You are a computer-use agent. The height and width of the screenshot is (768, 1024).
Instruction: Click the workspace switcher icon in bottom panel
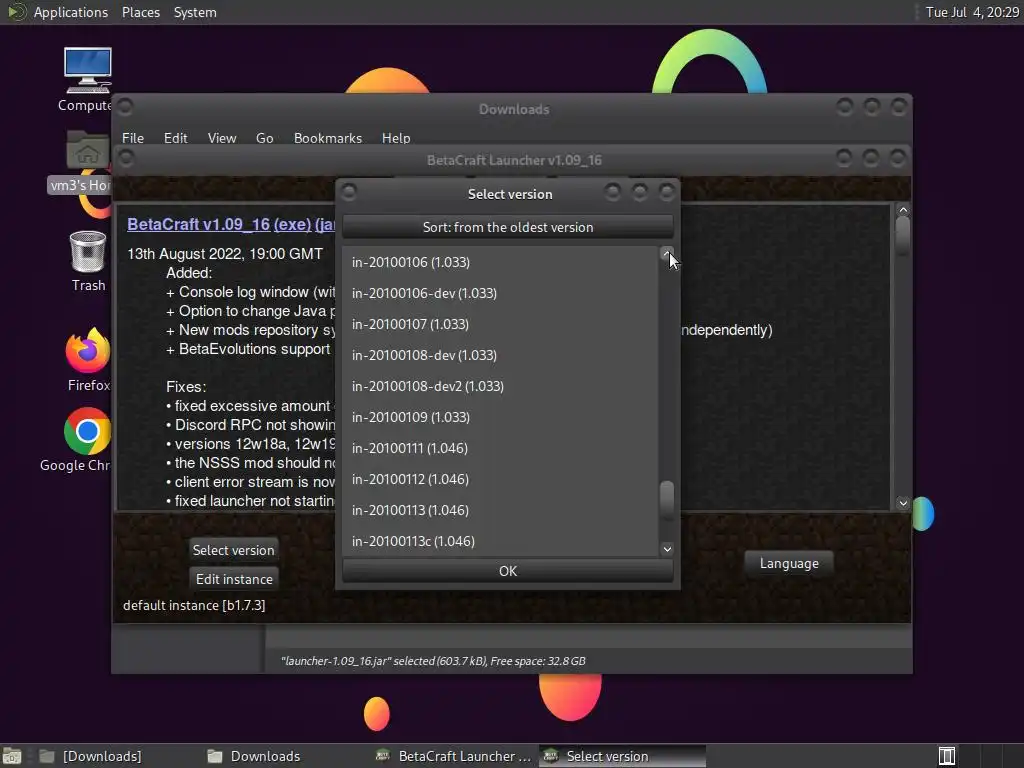pos(947,756)
